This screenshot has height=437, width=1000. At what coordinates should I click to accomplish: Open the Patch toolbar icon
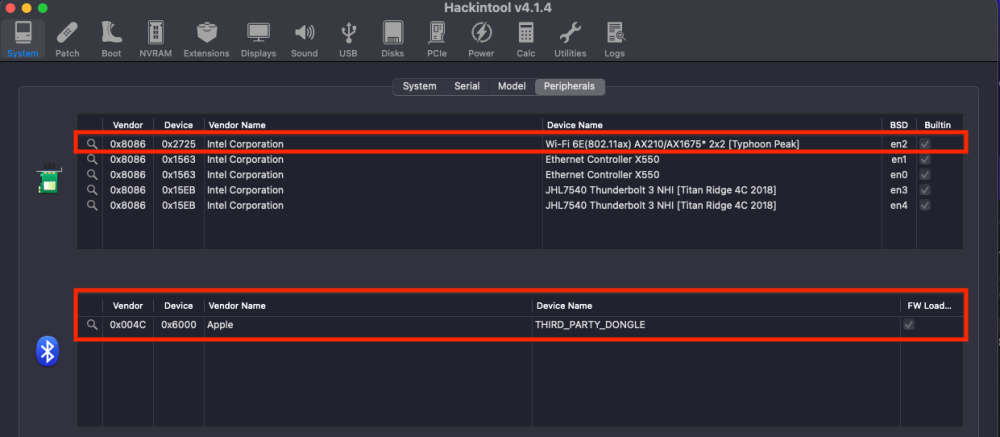pyautogui.click(x=67, y=40)
